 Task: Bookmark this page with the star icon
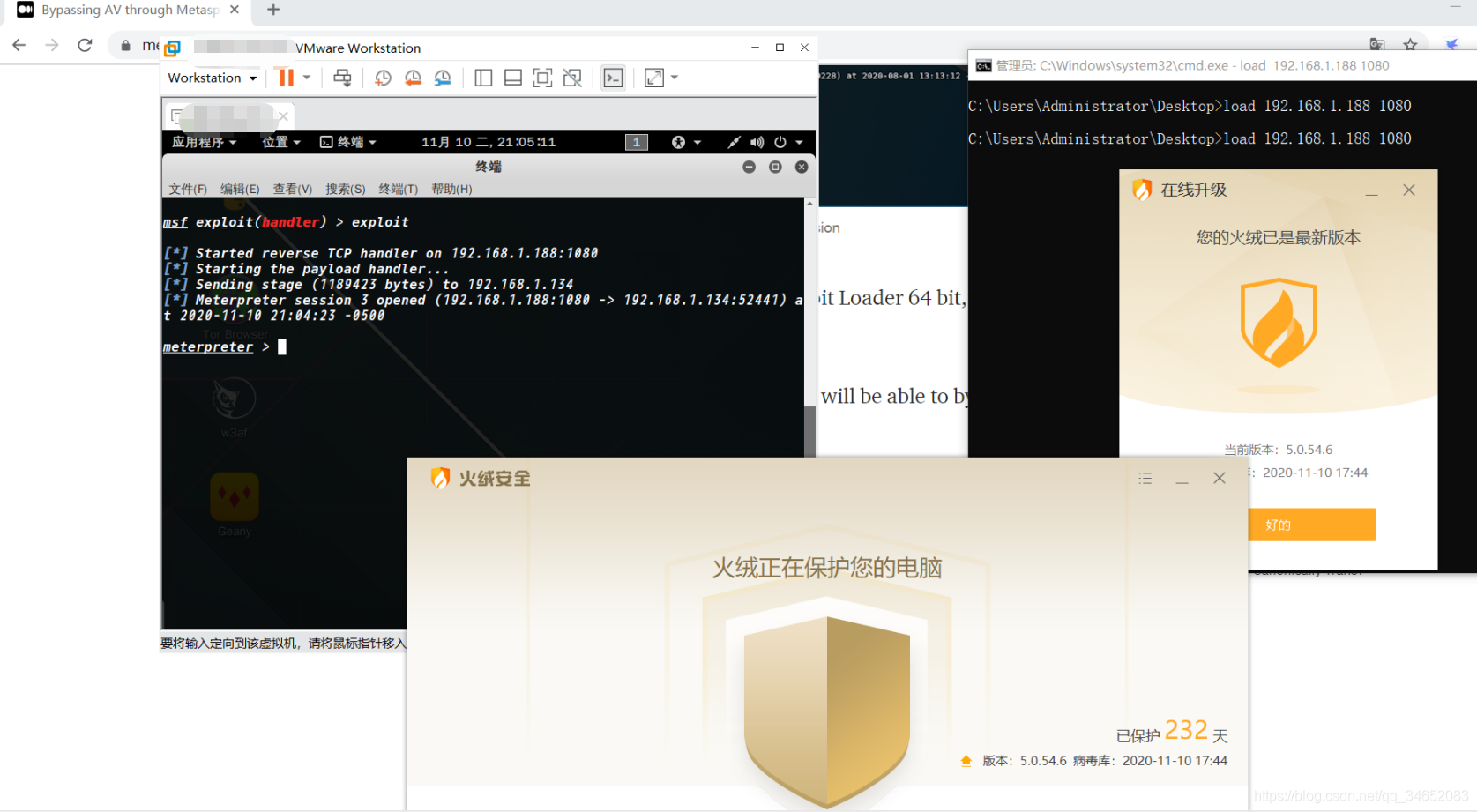click(x=1410, y=45)
